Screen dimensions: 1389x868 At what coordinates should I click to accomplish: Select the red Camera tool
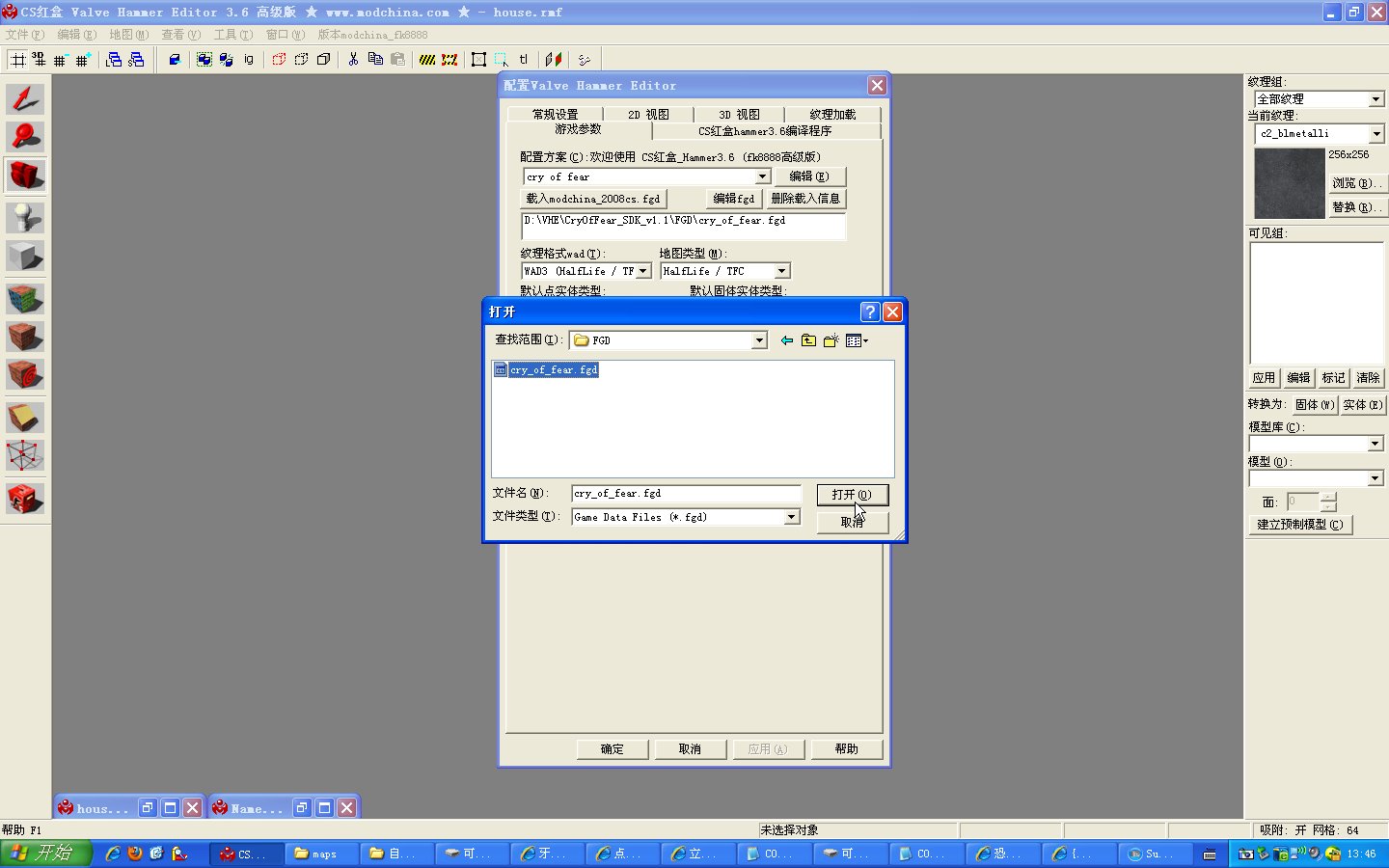click(25, 176)
